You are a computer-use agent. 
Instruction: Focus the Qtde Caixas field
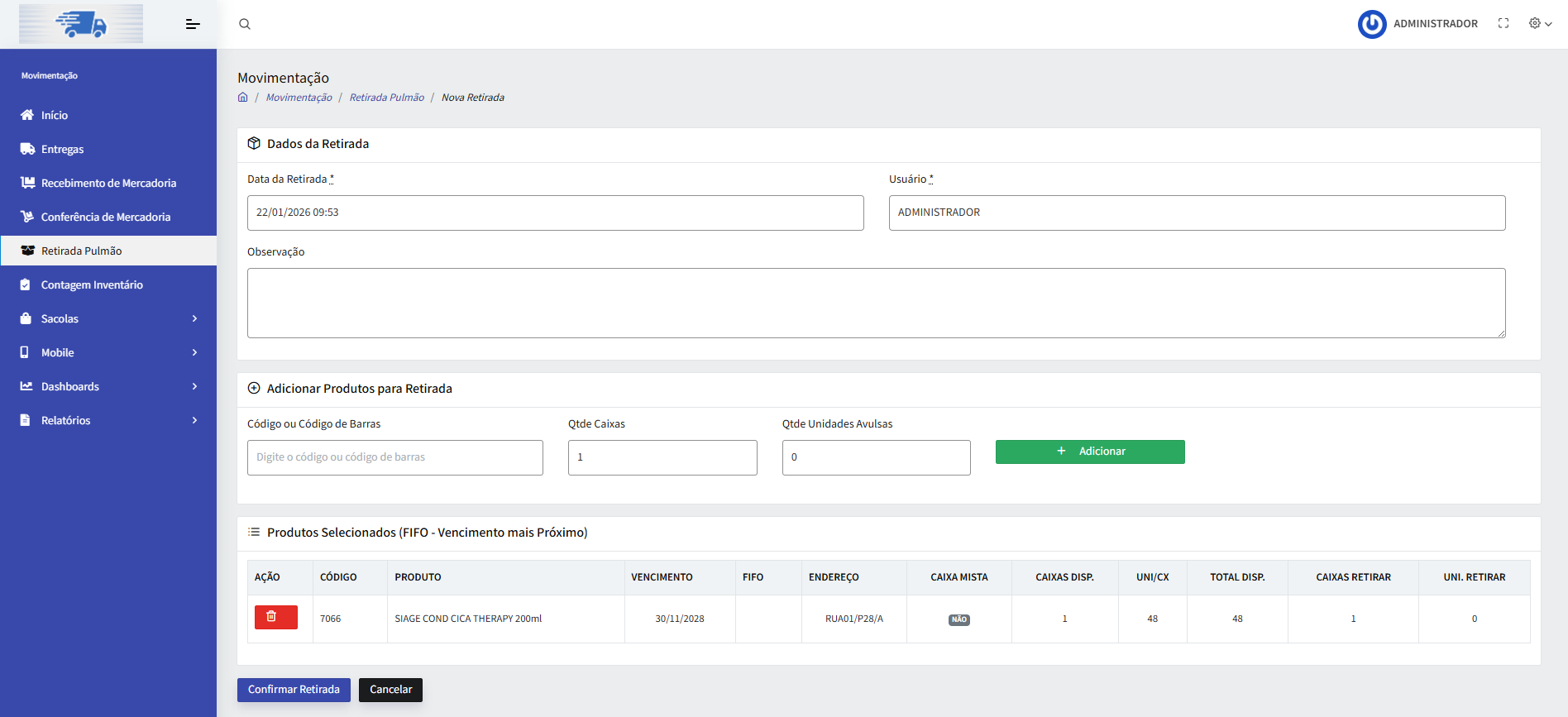pyautogui.click(x=662, y=457)
